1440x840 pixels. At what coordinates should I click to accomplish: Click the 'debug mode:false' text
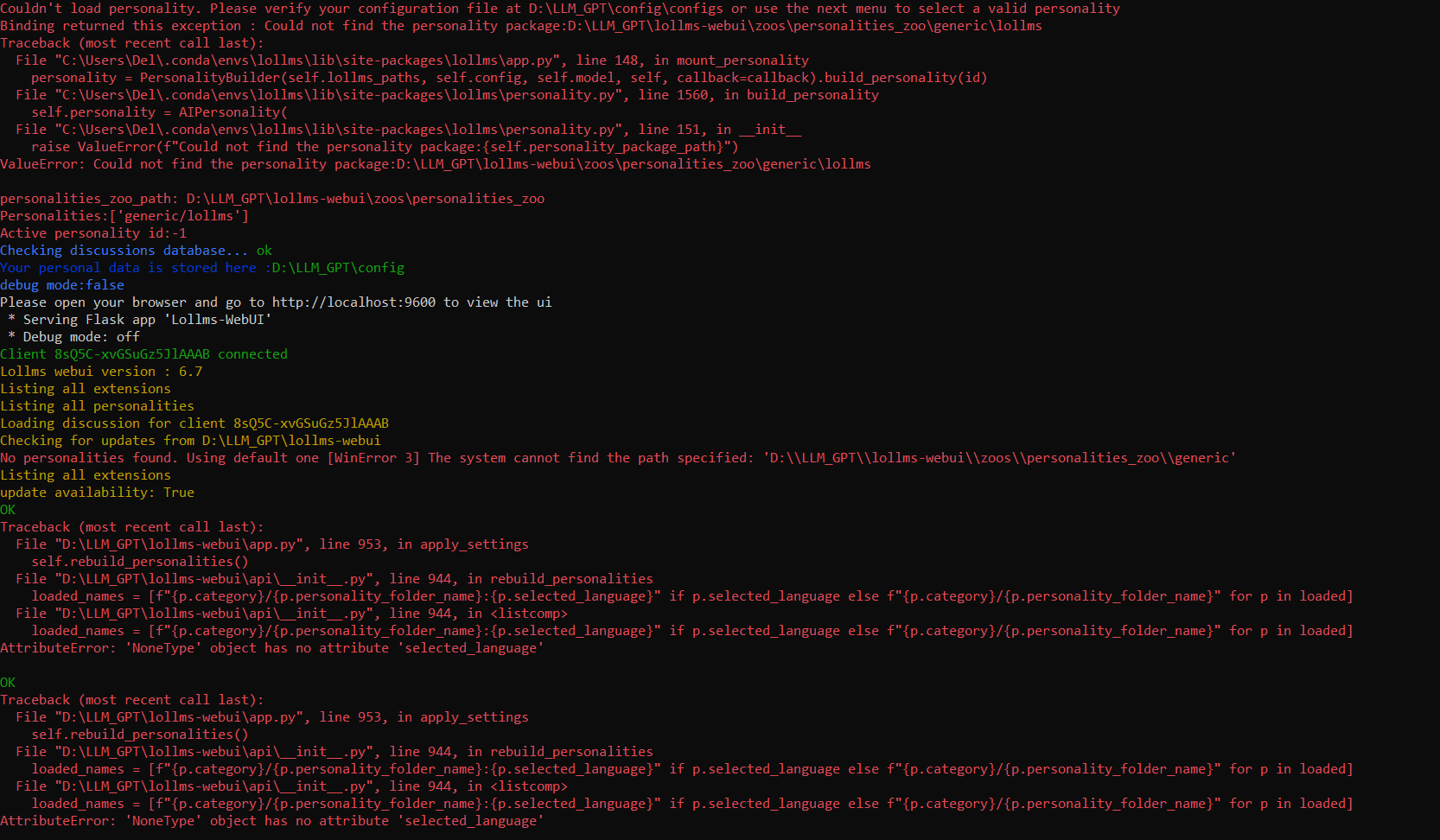click(x=61, y=284)
